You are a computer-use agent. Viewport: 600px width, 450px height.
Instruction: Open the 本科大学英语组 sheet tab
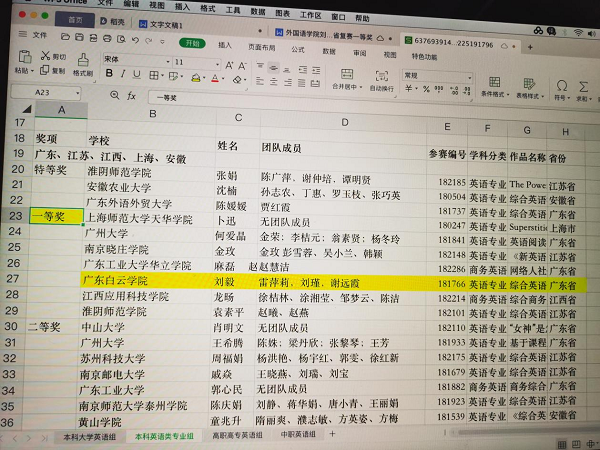[x=88, y=436]
